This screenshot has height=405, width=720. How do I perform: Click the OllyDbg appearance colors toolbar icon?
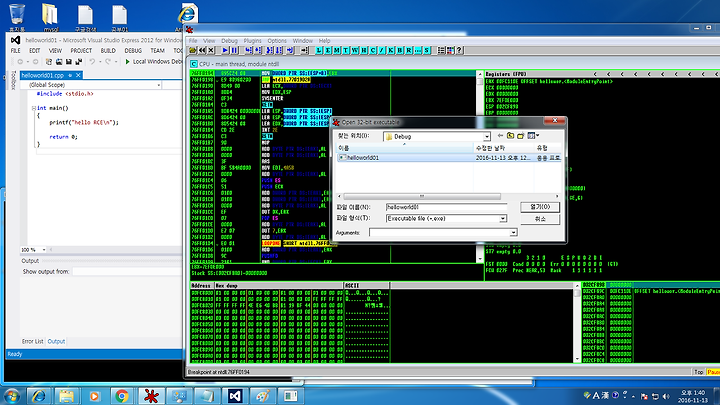point(450,50)
